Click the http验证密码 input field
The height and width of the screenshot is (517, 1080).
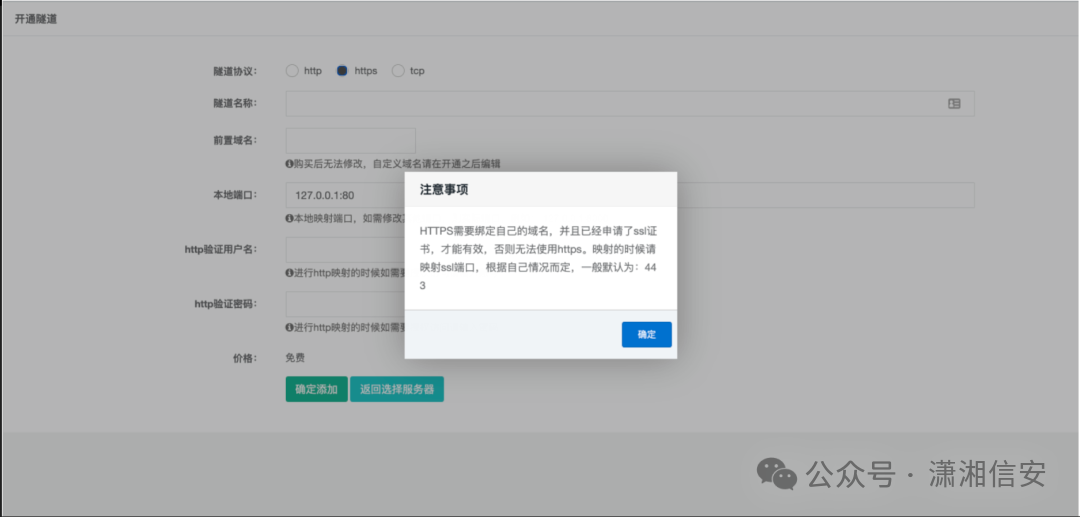tap(344, 304)
